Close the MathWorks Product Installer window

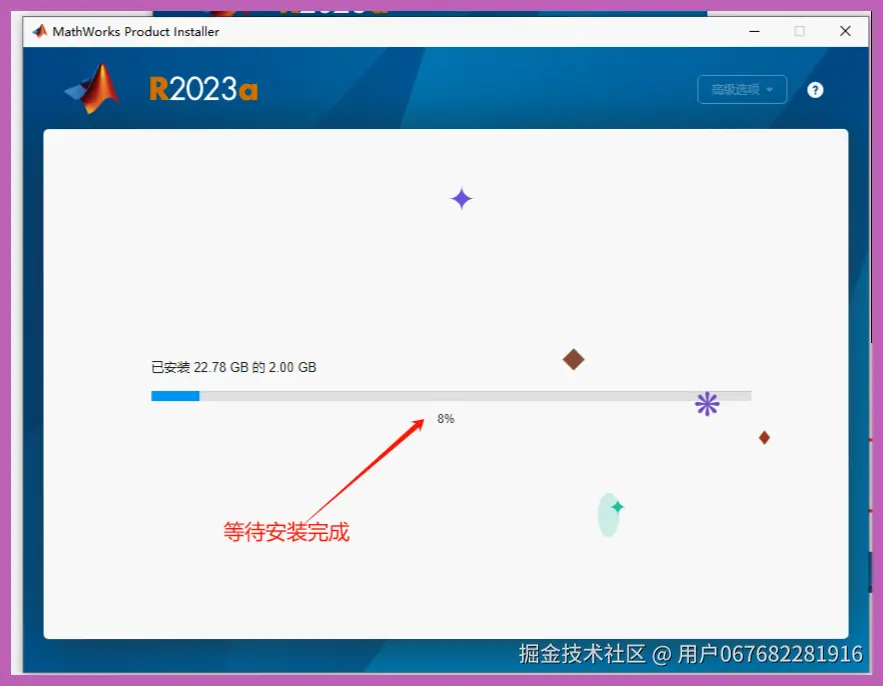click(x=845, y=31)
